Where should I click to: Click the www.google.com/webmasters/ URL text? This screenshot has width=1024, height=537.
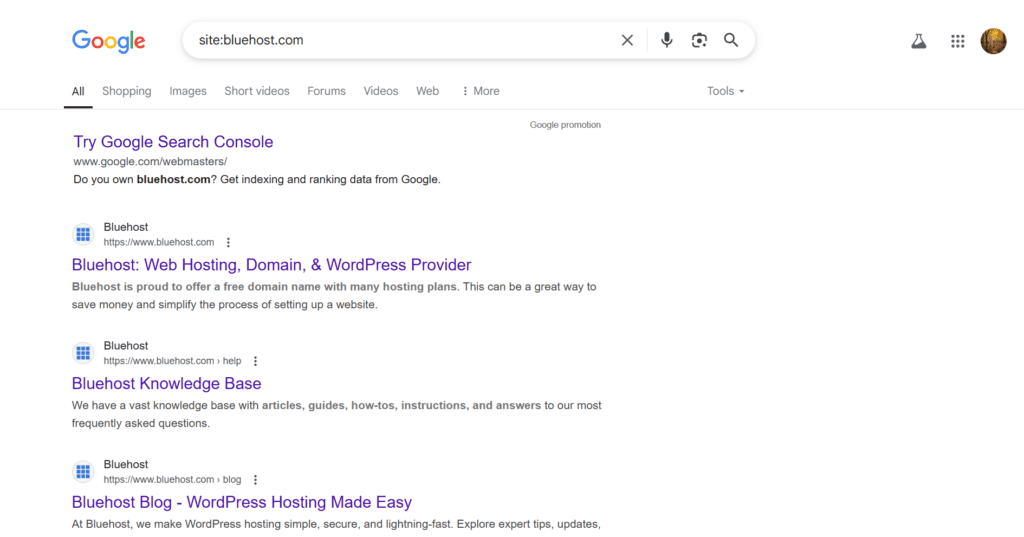pos(150,161)
